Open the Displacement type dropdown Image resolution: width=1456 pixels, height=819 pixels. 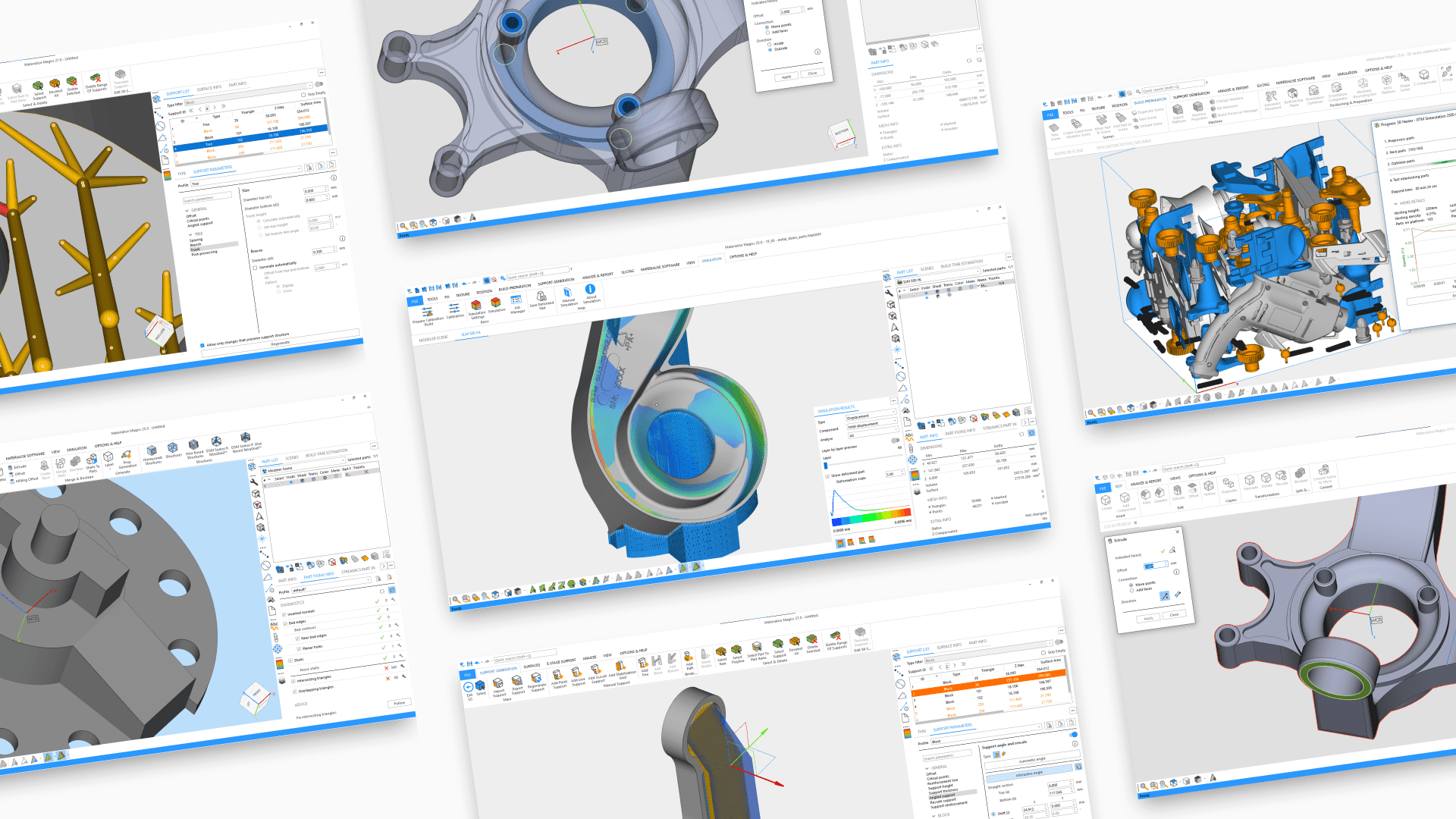[x=871, y=416]
